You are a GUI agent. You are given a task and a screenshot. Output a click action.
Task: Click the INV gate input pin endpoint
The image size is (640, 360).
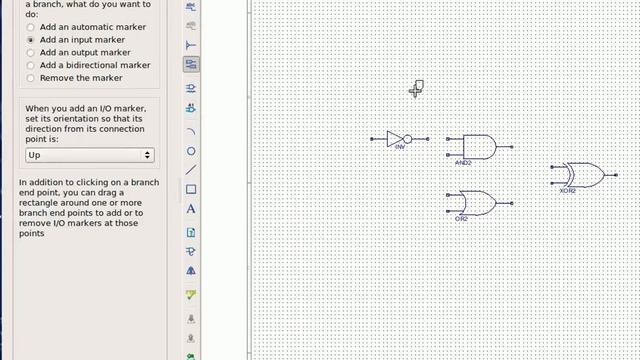point(371,139)
